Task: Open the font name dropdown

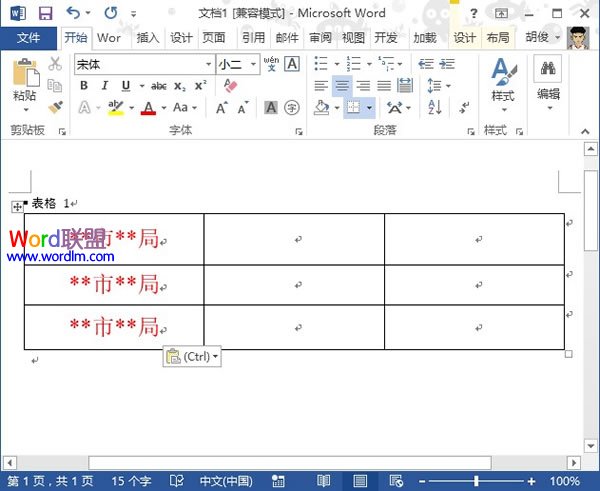Action: (x=208, y=64)
